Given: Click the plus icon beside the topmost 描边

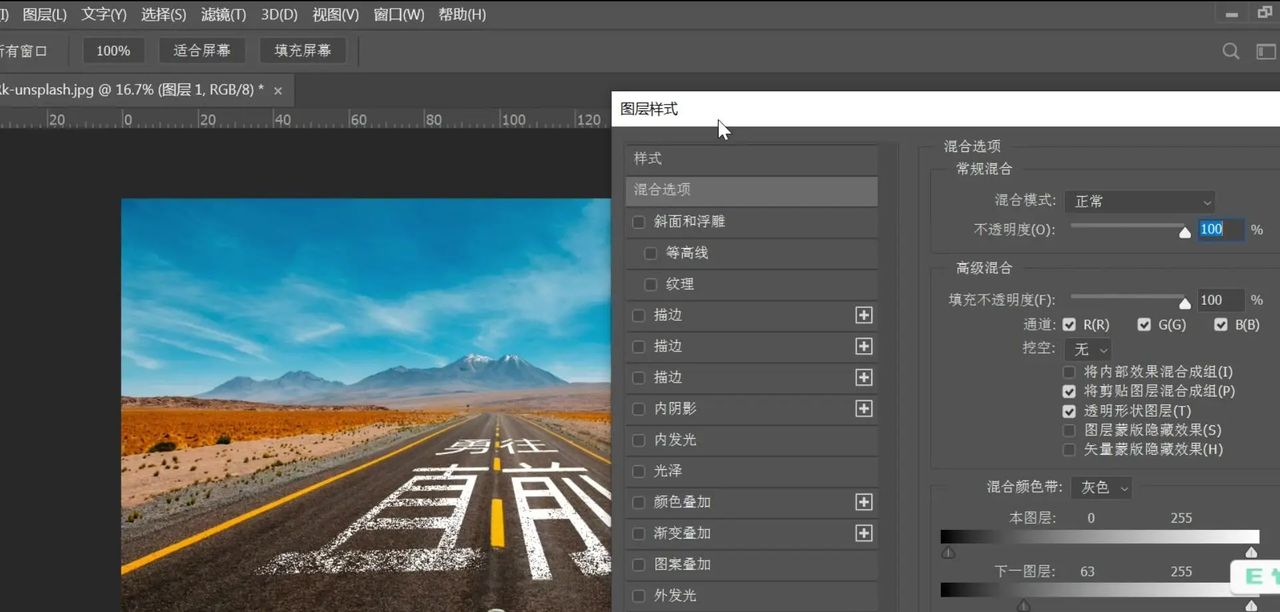Looking at the screenshot, I should pyautogui.click(x=864, y=315).
